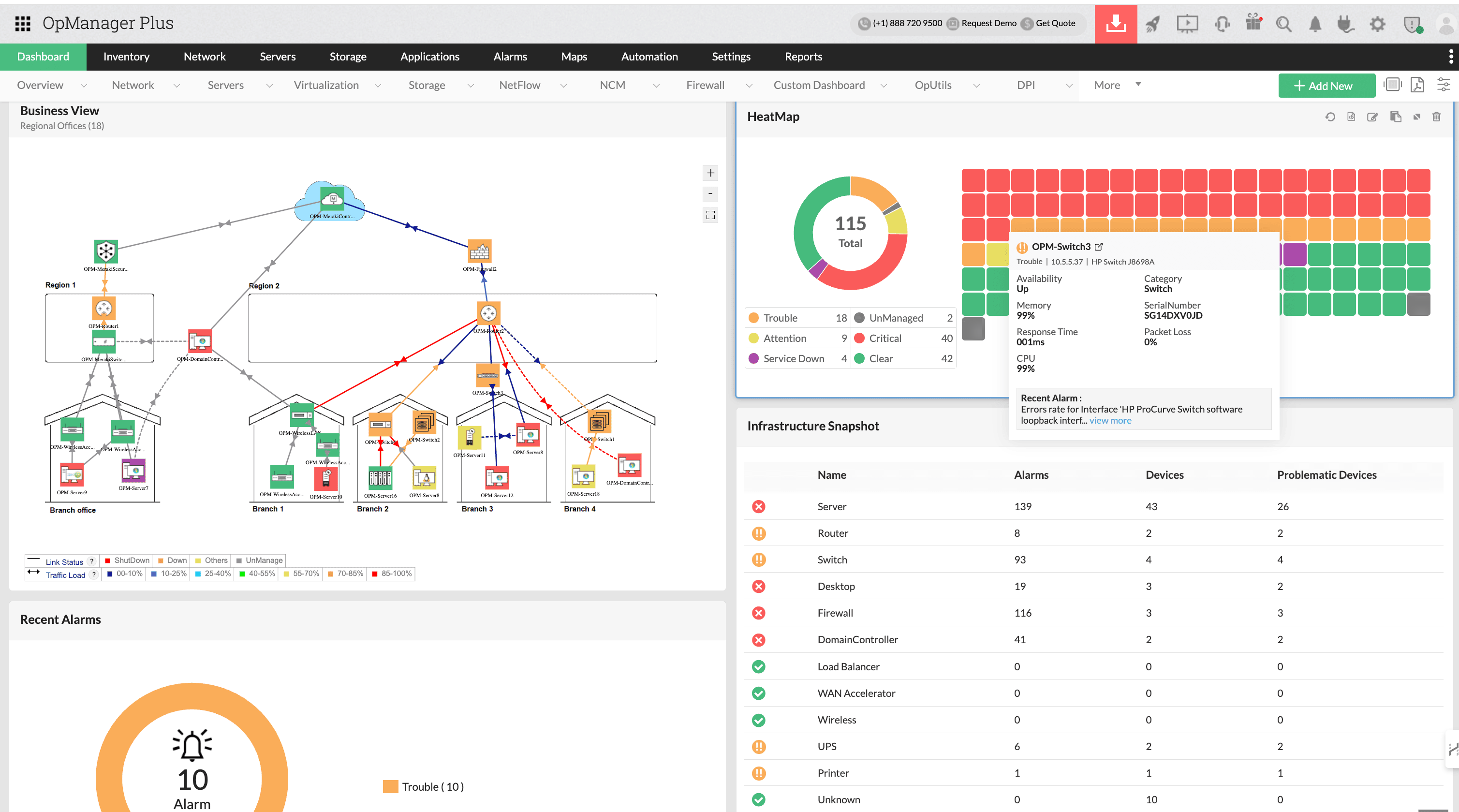
Task: Click the Traffic Load help icon
Action: click(x=94, y=574)
